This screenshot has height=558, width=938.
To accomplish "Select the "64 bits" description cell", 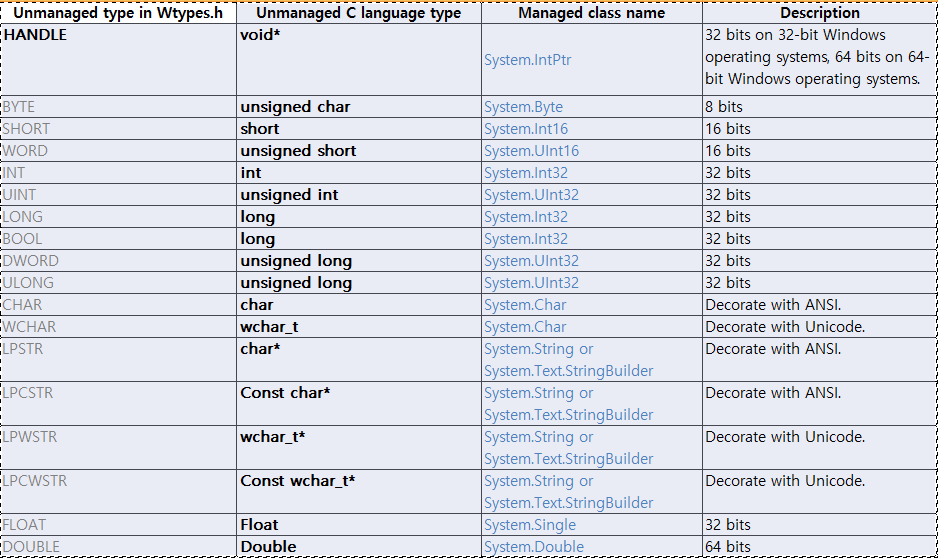I will 820,547.
